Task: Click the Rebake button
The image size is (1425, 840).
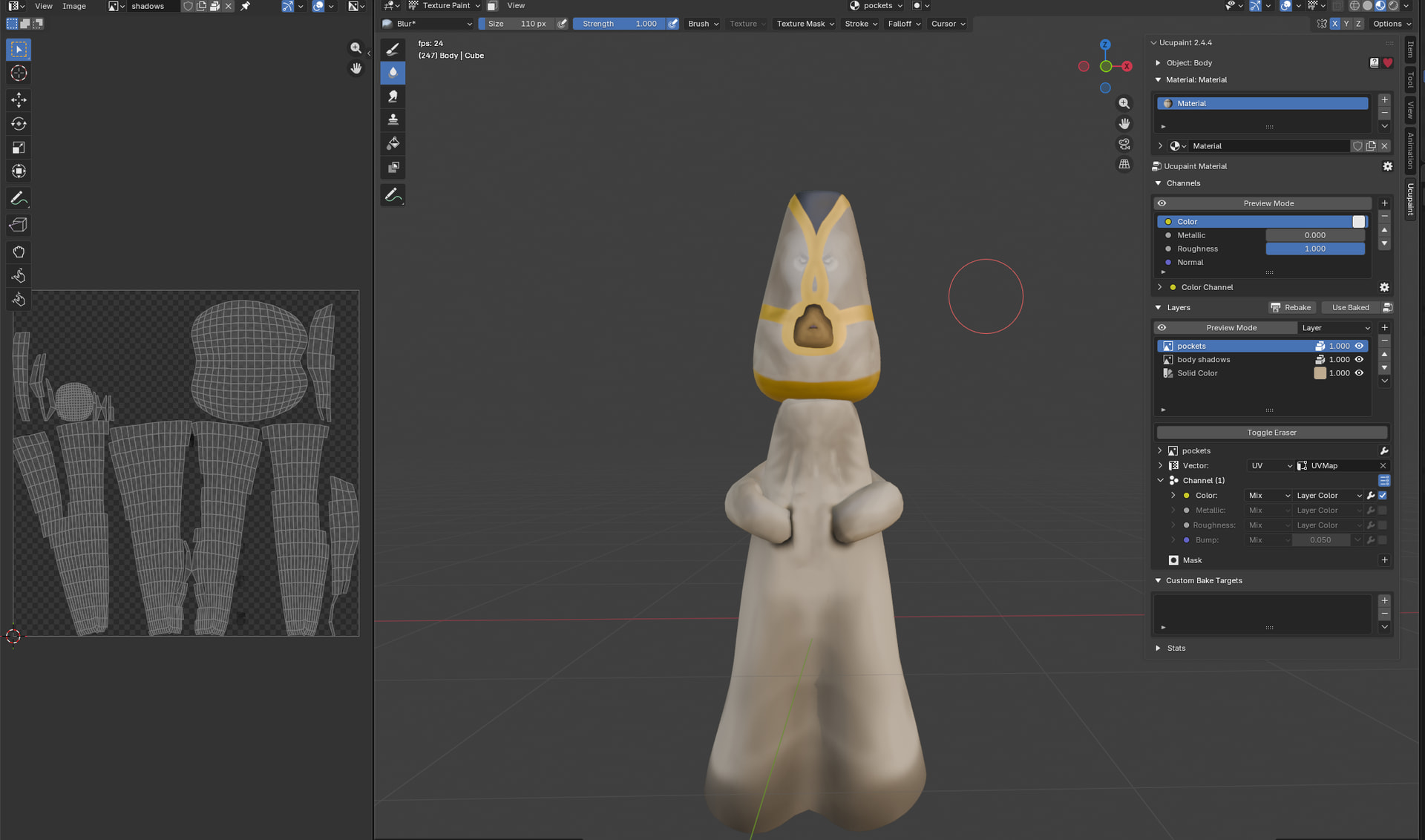Action: pos(1291,307)
